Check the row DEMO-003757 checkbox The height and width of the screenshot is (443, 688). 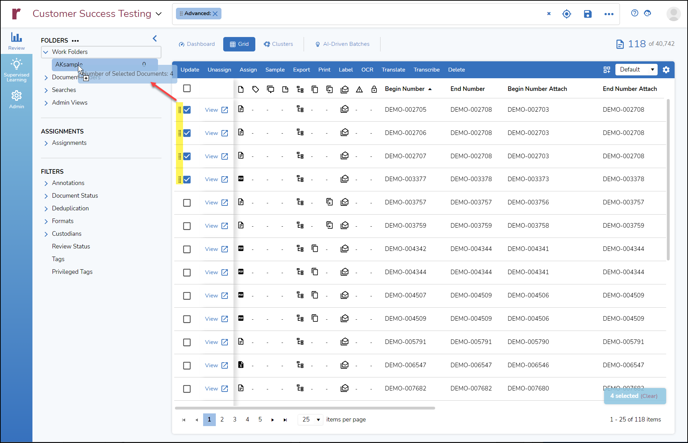[x=187, y=203]
